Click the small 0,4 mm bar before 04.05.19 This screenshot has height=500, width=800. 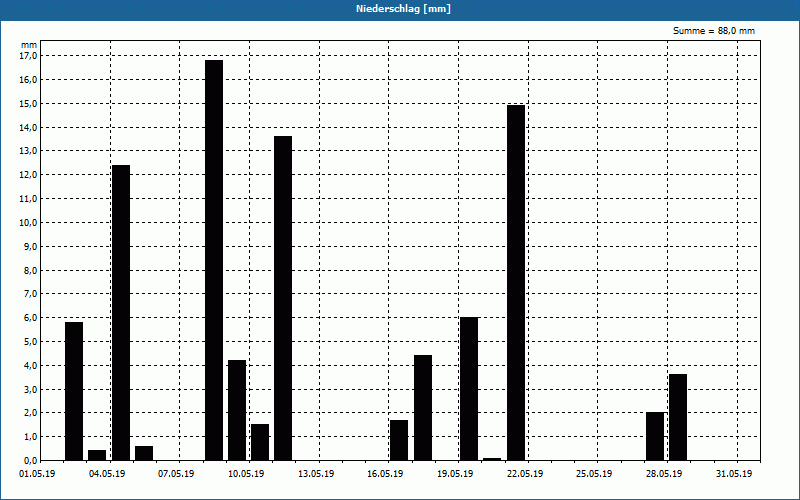97,455
